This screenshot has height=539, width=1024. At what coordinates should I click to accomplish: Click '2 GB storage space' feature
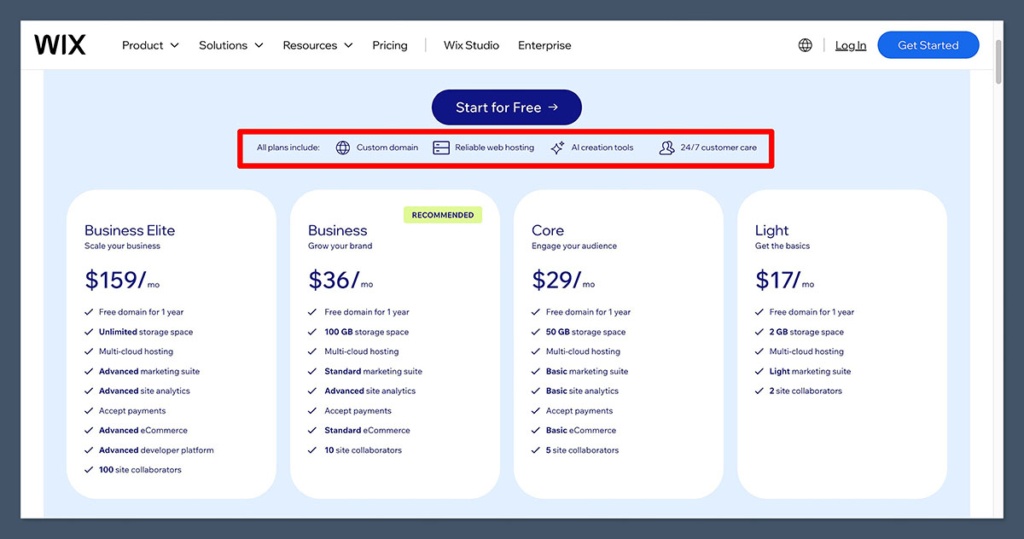pyautogui.click(x=807, y=332)
